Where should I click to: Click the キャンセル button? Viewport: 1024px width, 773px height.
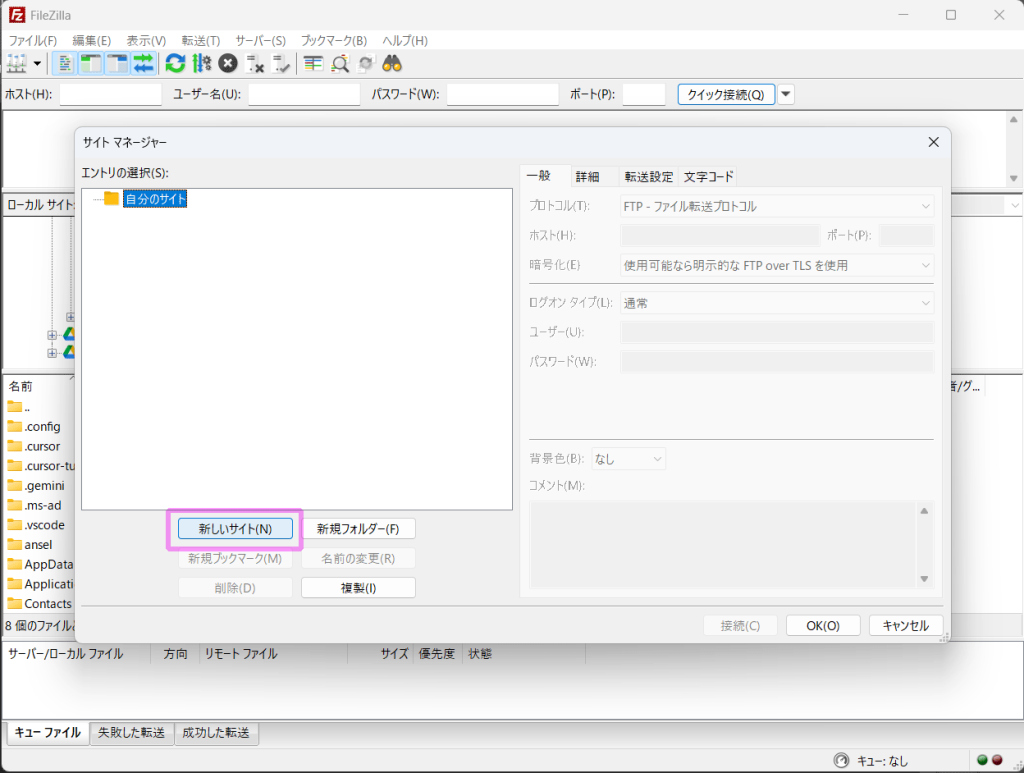906,625
